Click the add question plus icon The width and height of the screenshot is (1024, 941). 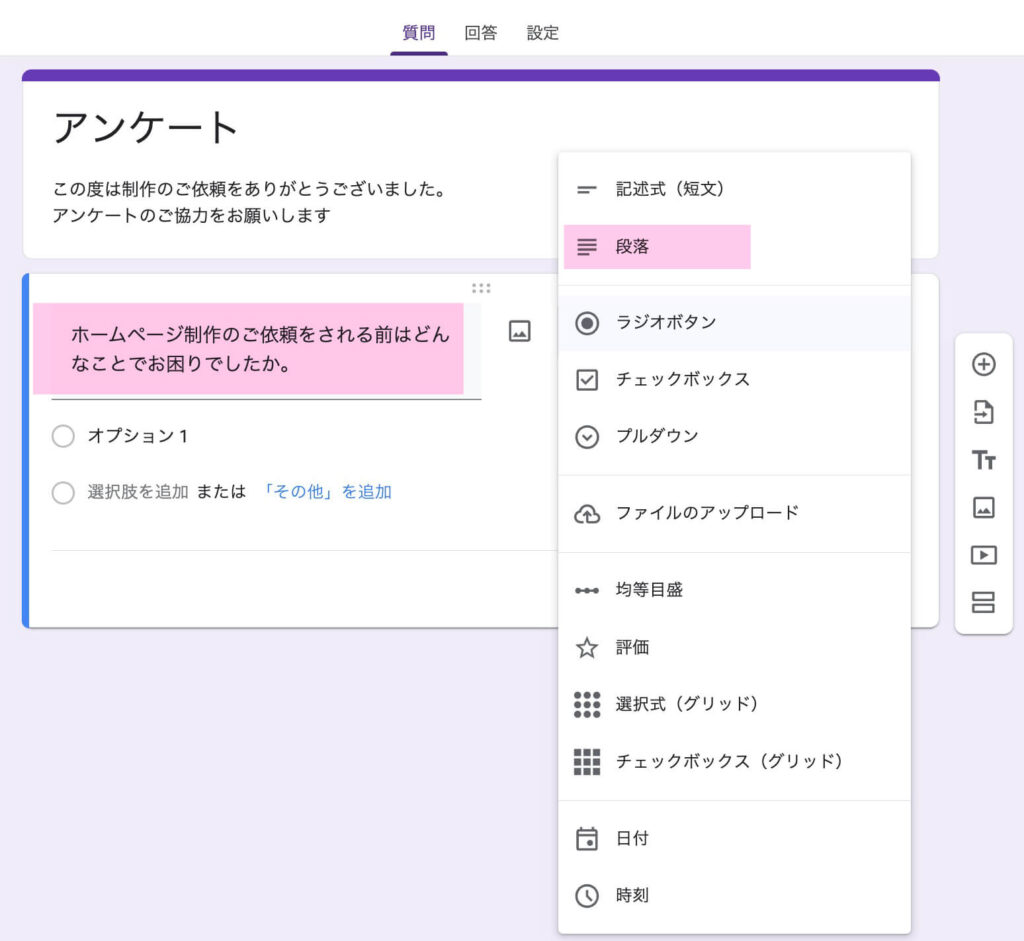point(984,364)
